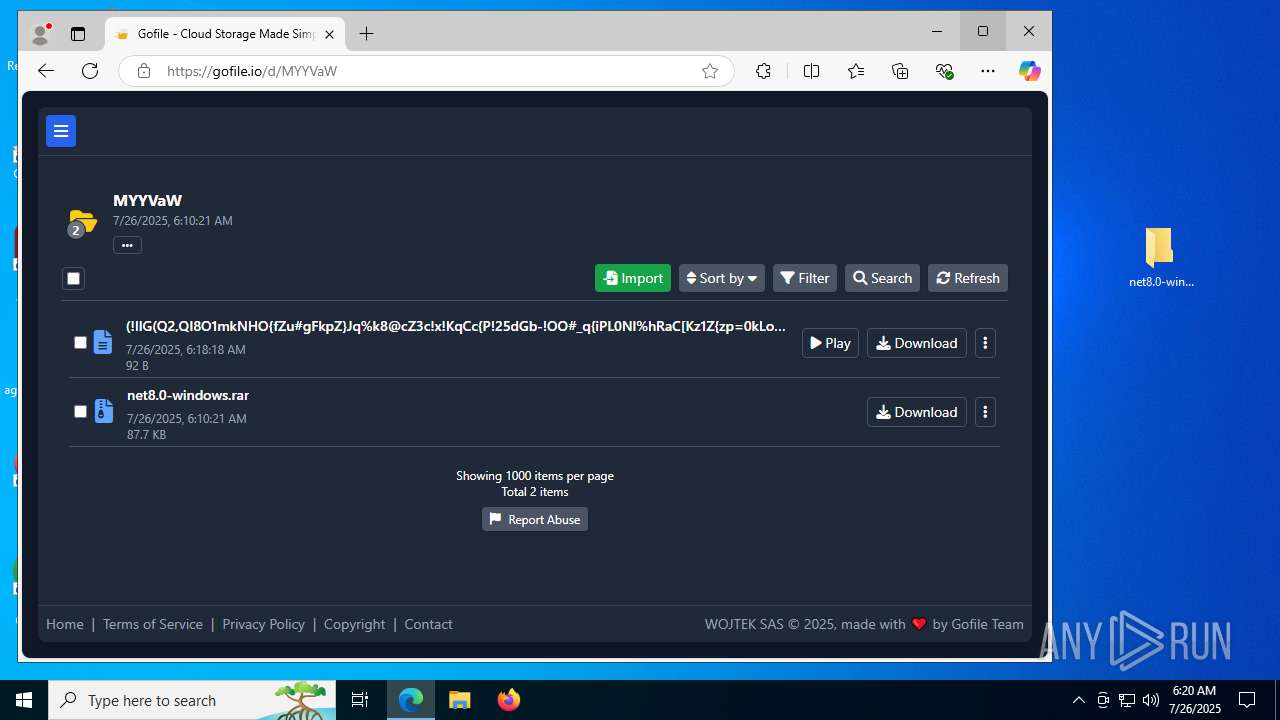The width and height of the screenshot is (1280, 720).
Task: Click the text document file icon
Action: [x=103, y=342]
